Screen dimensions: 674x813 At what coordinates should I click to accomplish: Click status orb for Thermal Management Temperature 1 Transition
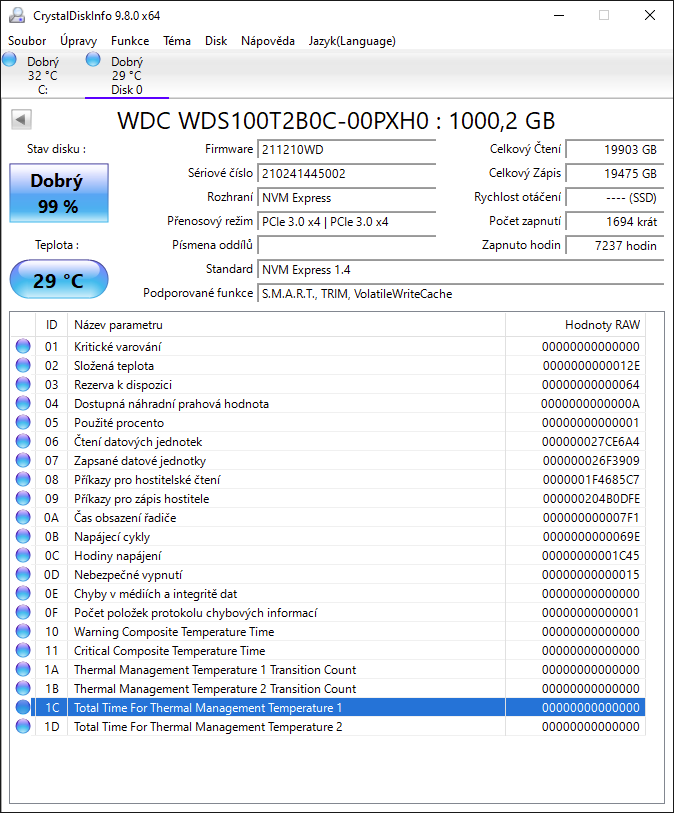[23, 669]
